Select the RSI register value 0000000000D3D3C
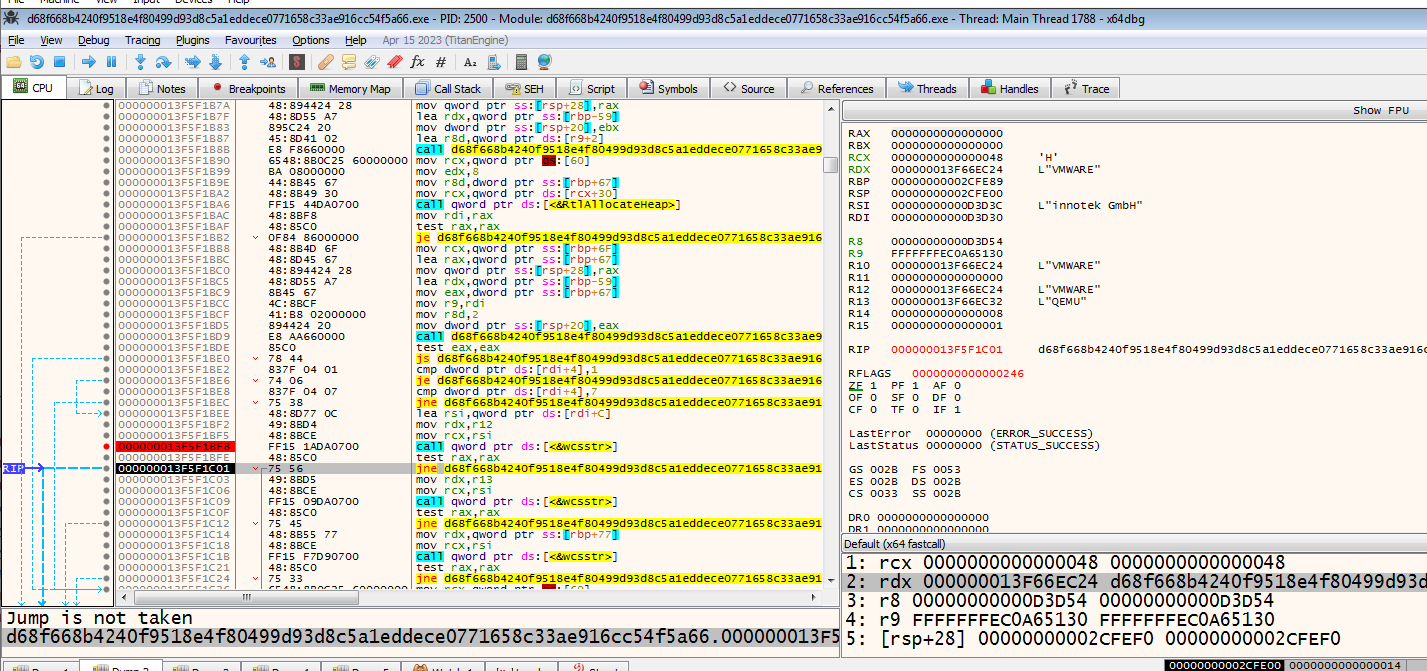 pos(946,205)
